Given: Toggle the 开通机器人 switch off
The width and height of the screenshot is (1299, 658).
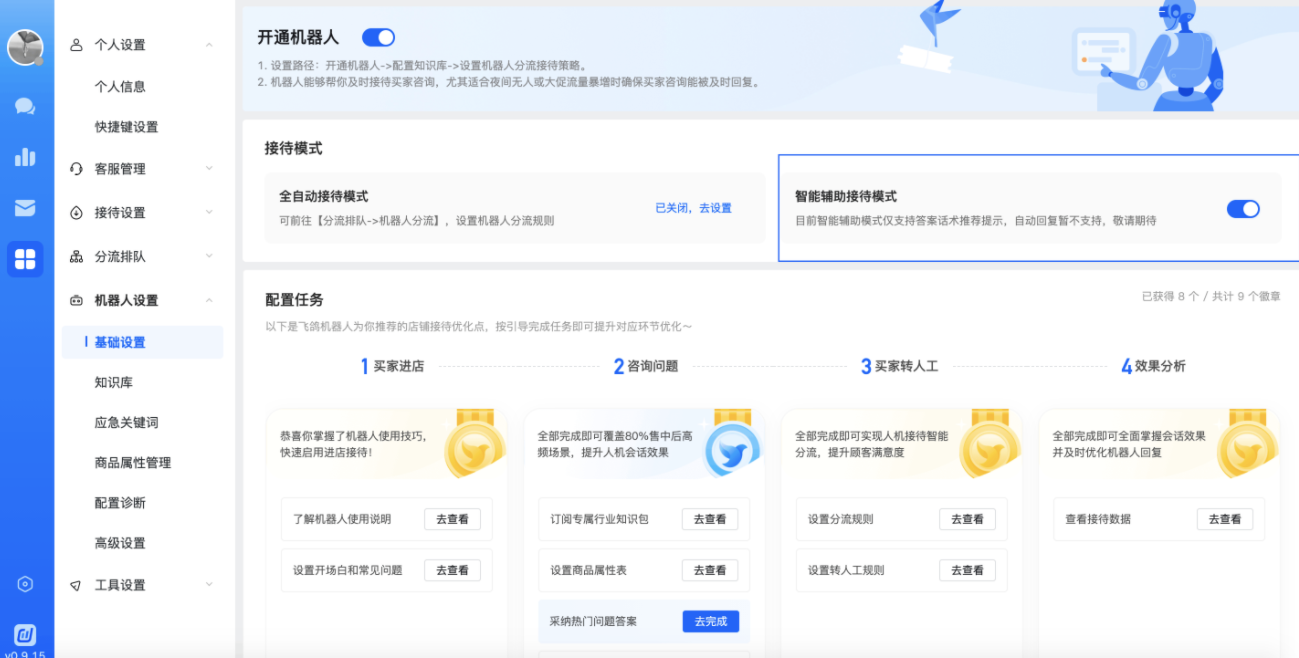Looking at the screenshot, I should [x=378, y=38].
